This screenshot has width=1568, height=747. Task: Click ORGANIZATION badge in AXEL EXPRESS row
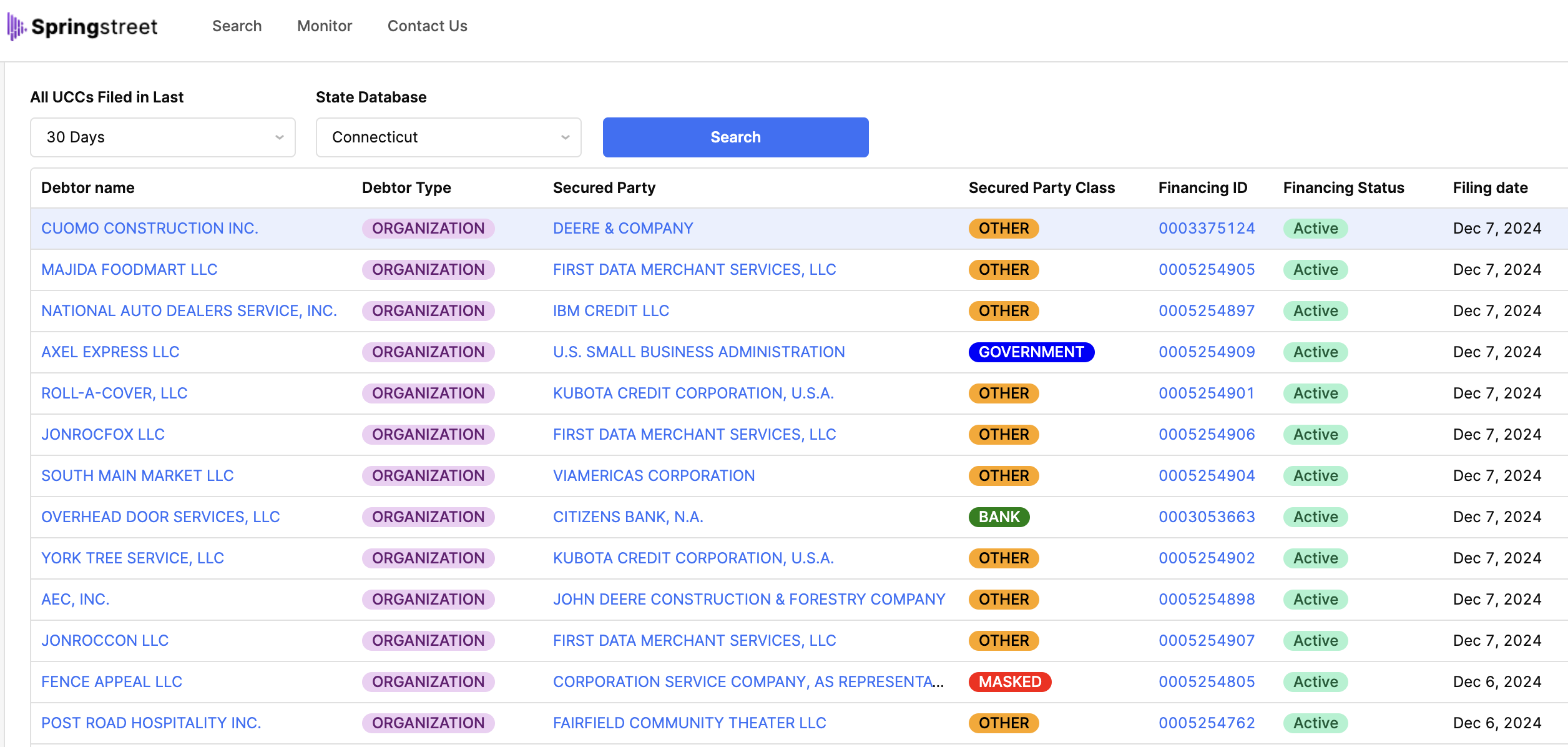[428, 352]
